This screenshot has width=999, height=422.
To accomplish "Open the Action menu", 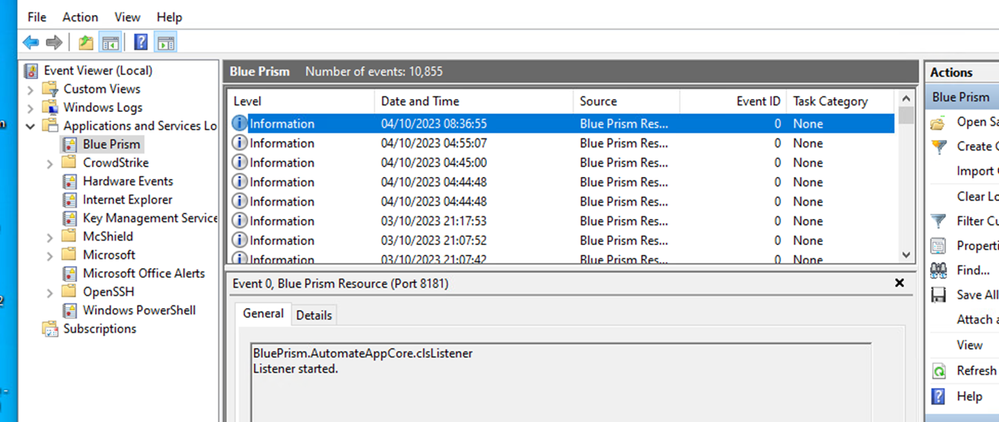I will click(80, 17).
